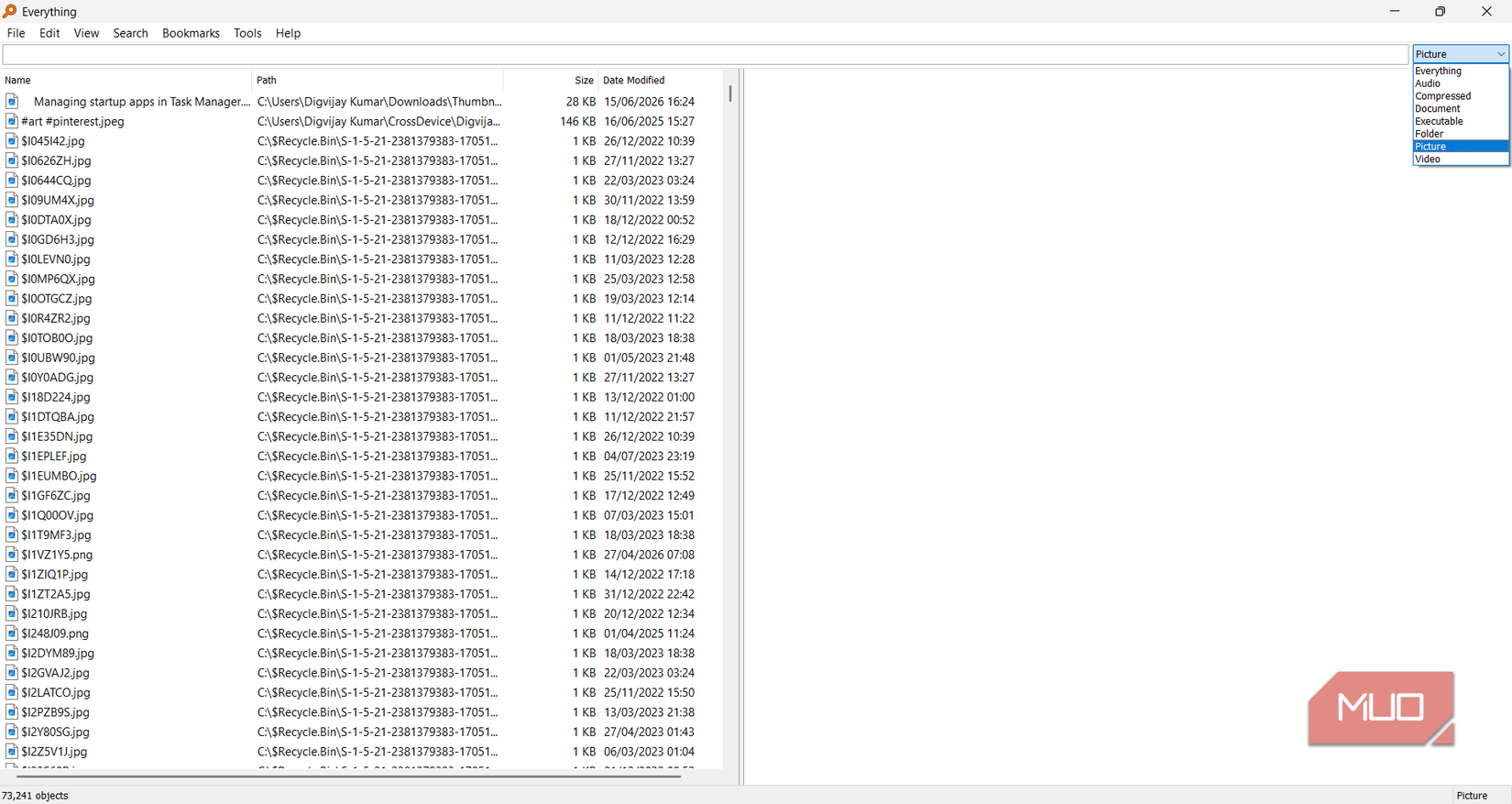This screenshot has width=1512, height=804.
Task: Click file icon of $I0LEVN0.jpg
Action: 12,259
